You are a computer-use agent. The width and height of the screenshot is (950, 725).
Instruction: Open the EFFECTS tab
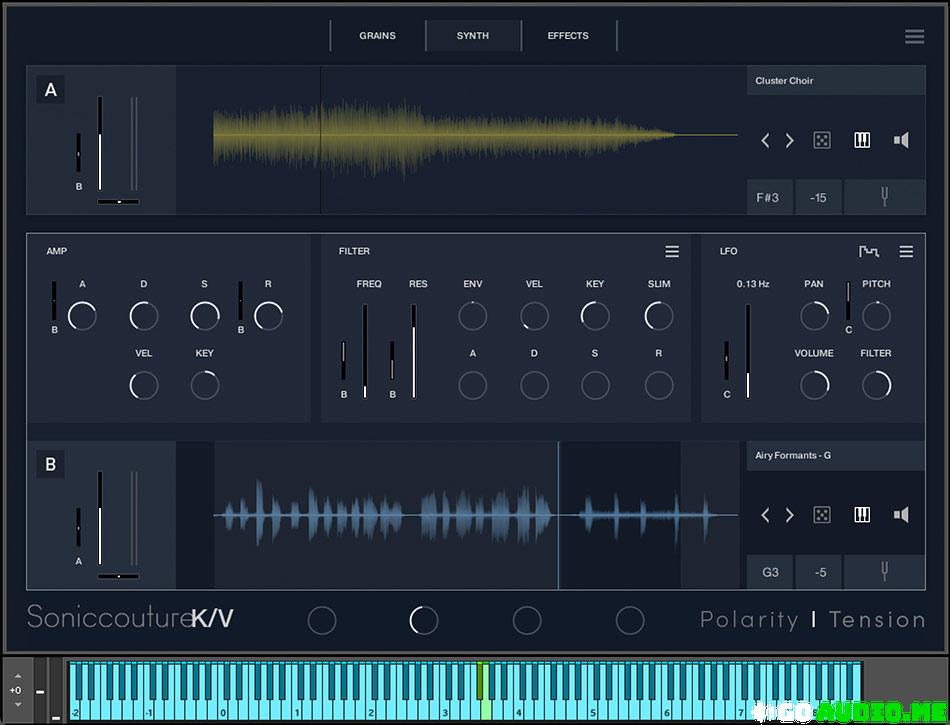tap(568, 36)
